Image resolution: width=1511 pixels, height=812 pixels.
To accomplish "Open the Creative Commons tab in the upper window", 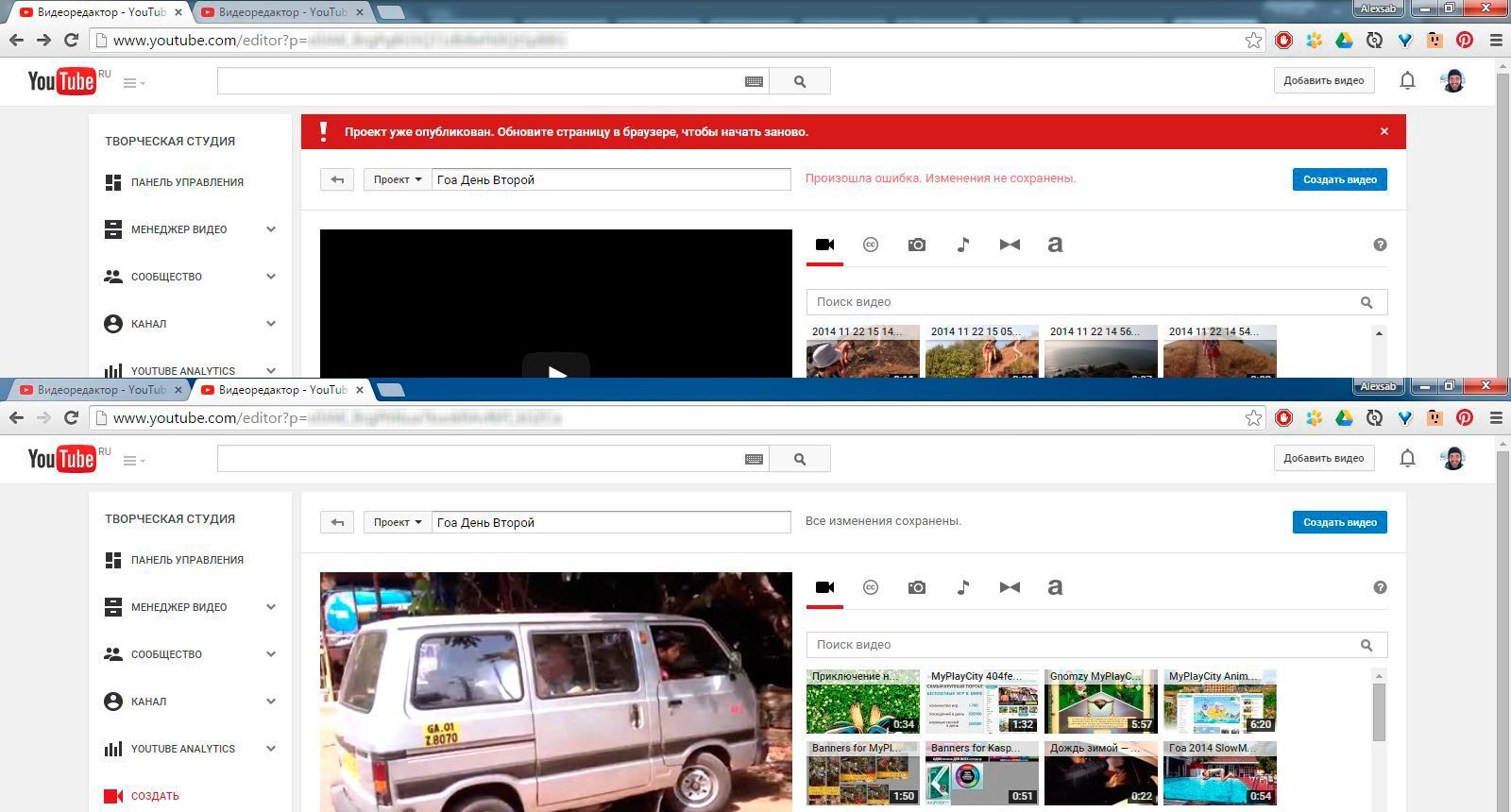I will (871, 245).
